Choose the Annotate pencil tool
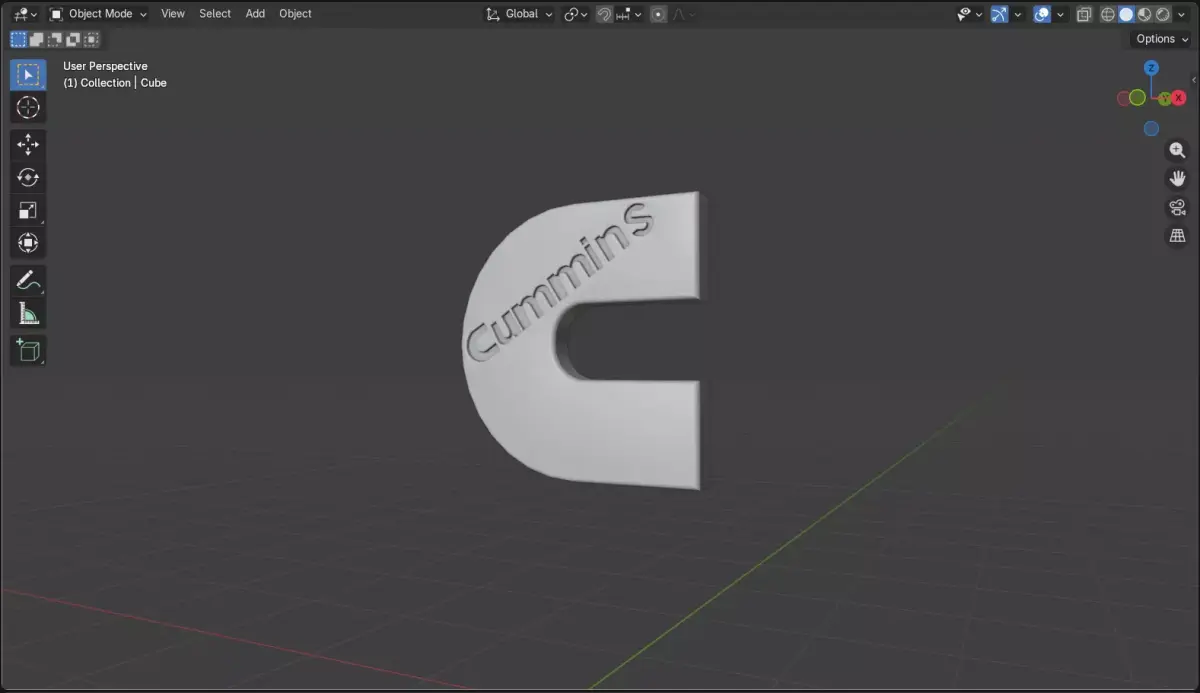The height and width of the screenshot is (693, 1200). [x=28, y=281]
